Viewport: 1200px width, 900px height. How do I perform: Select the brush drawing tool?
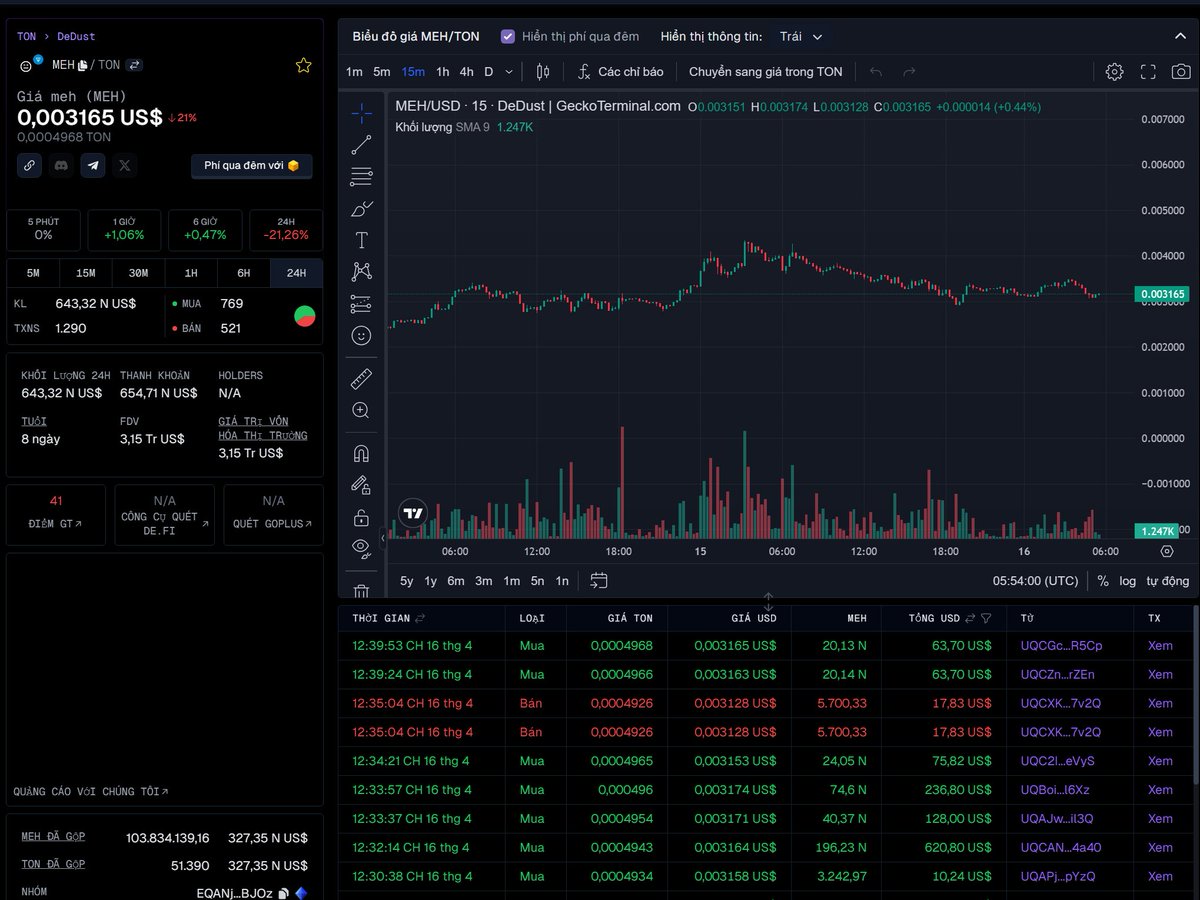[361, 209]
